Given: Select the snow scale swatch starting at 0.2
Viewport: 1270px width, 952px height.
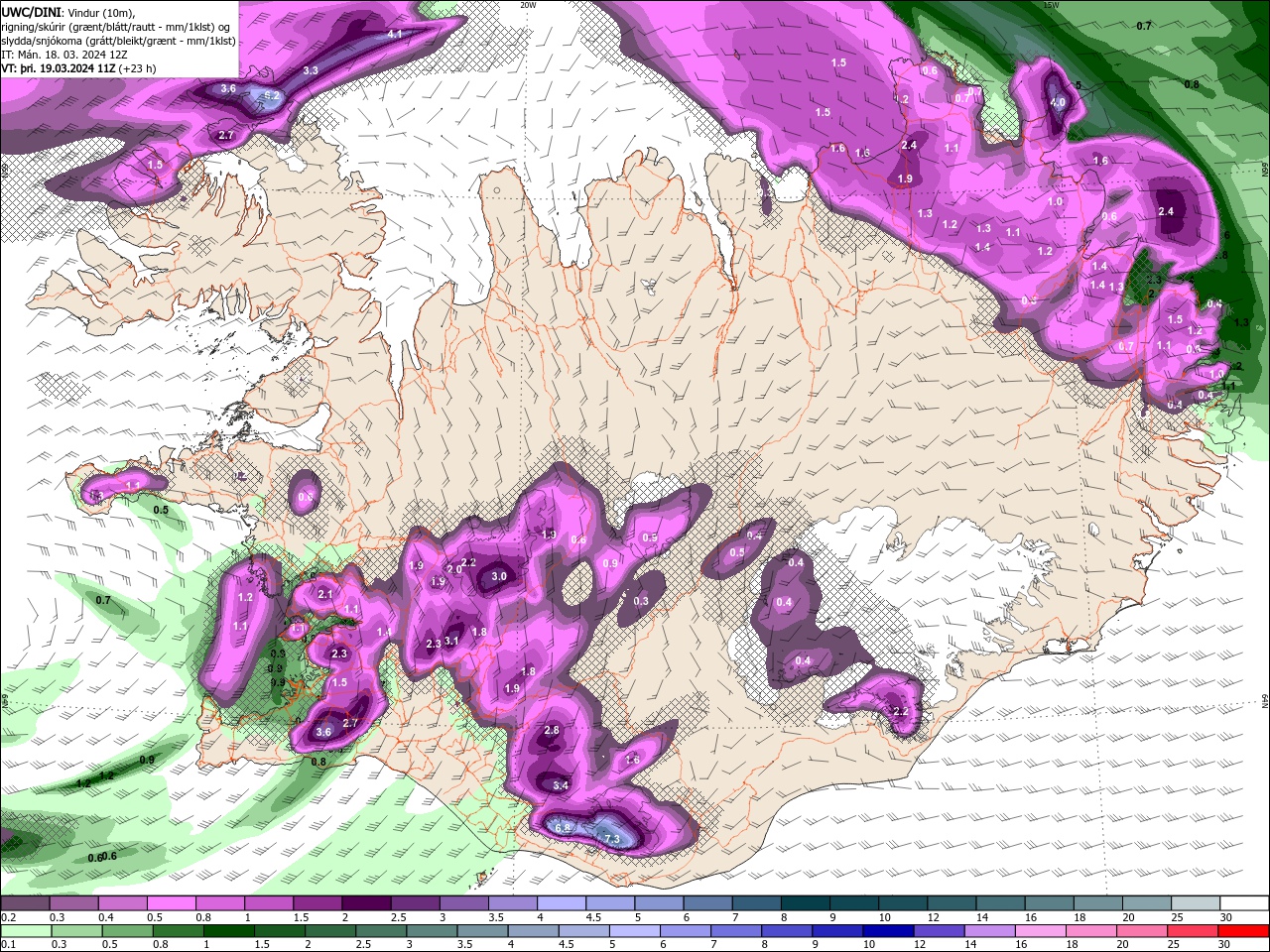Looking at the screenshot, I should (25, 903).
